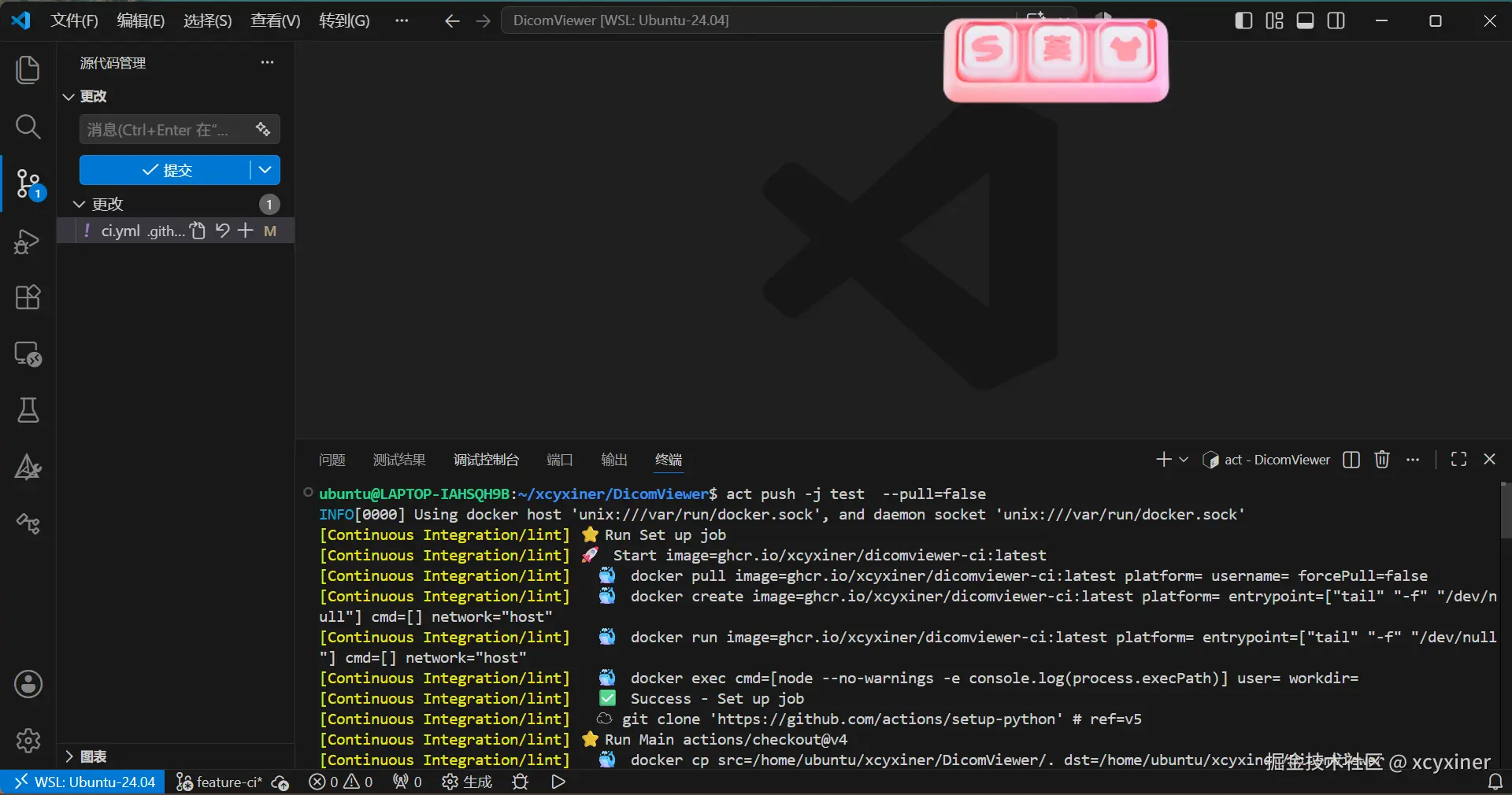
Task: Open the Search view in activity bar
Action: (28, 127)
